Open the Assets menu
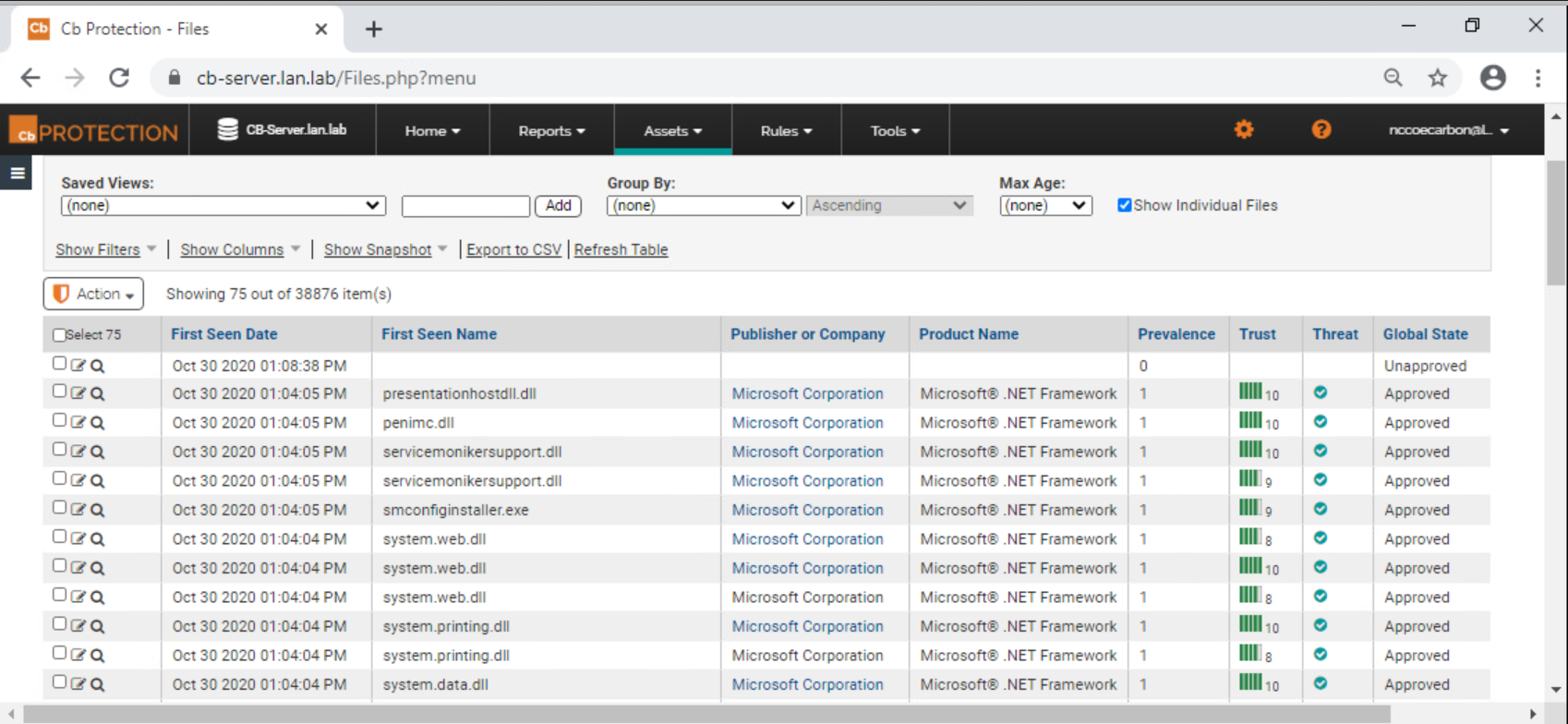The width and height of the screenshot is (1568, 724). [x=673, y=130]
